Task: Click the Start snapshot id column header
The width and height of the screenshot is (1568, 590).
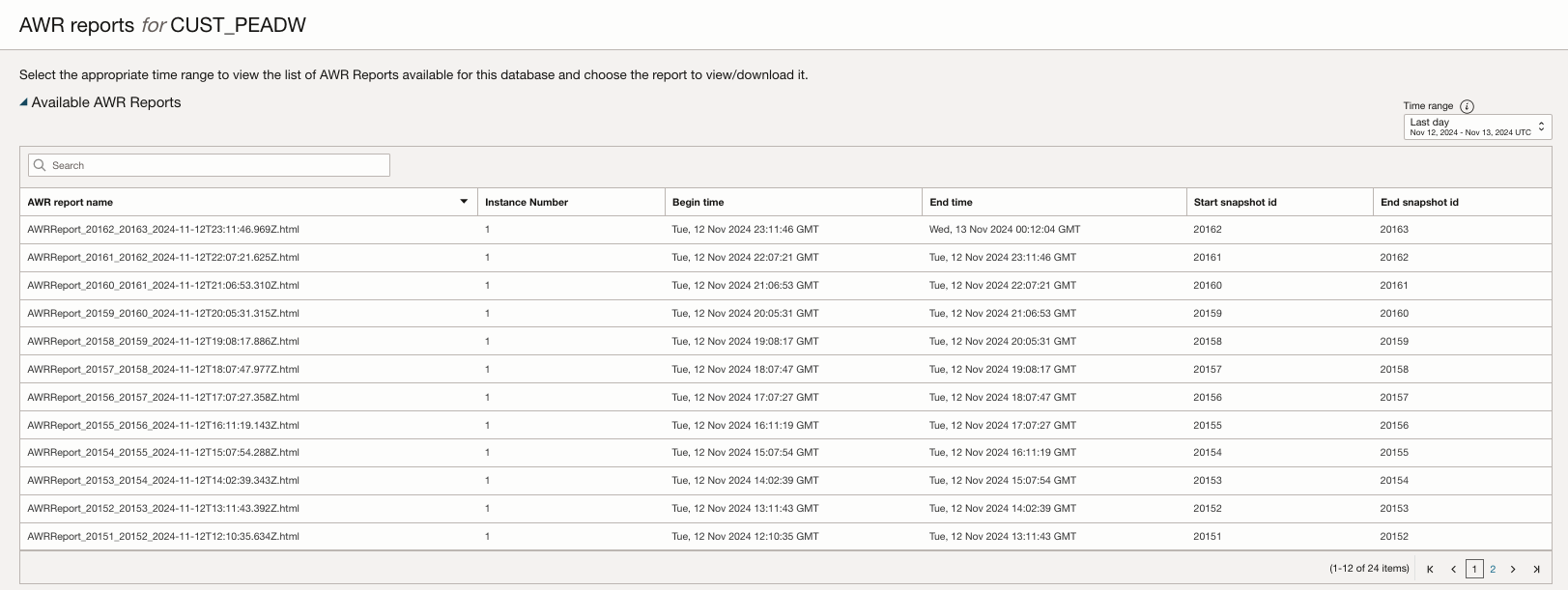Action: (x=1235, y=202)
